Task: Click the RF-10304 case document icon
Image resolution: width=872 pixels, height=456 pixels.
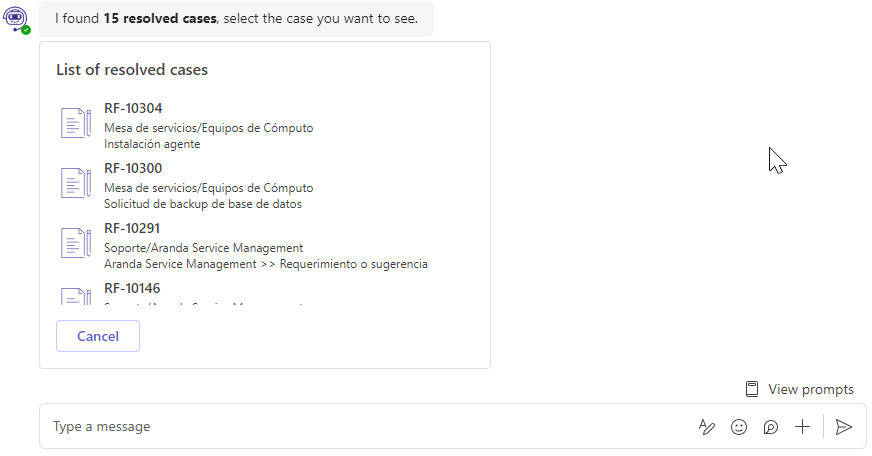Action: (x=76, y=123)
